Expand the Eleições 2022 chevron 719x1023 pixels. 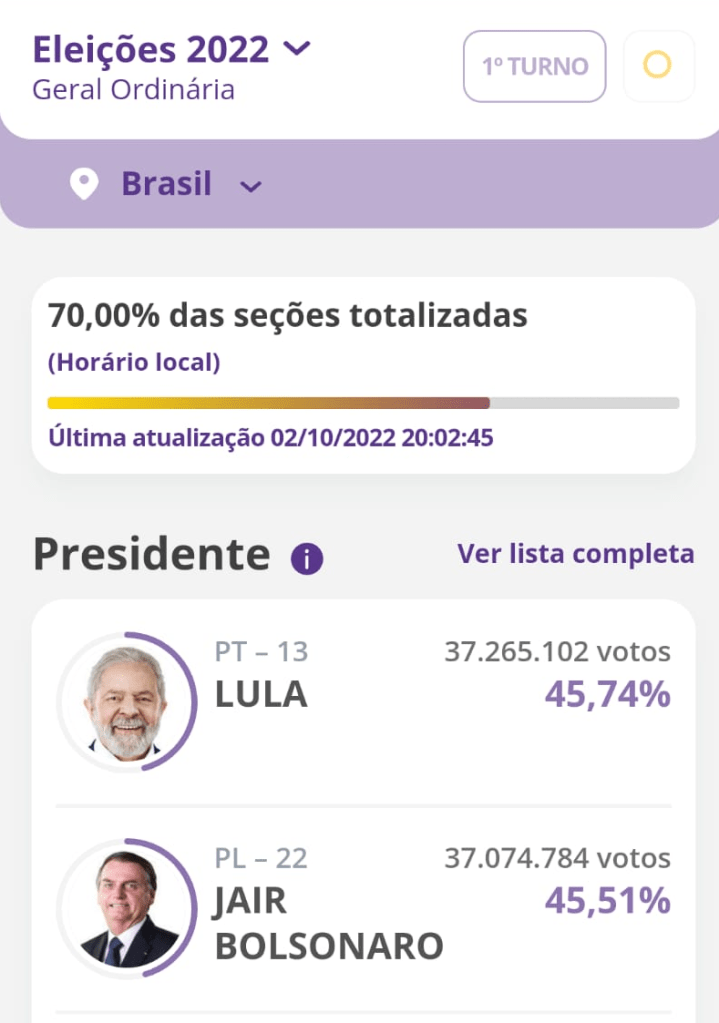297,48
